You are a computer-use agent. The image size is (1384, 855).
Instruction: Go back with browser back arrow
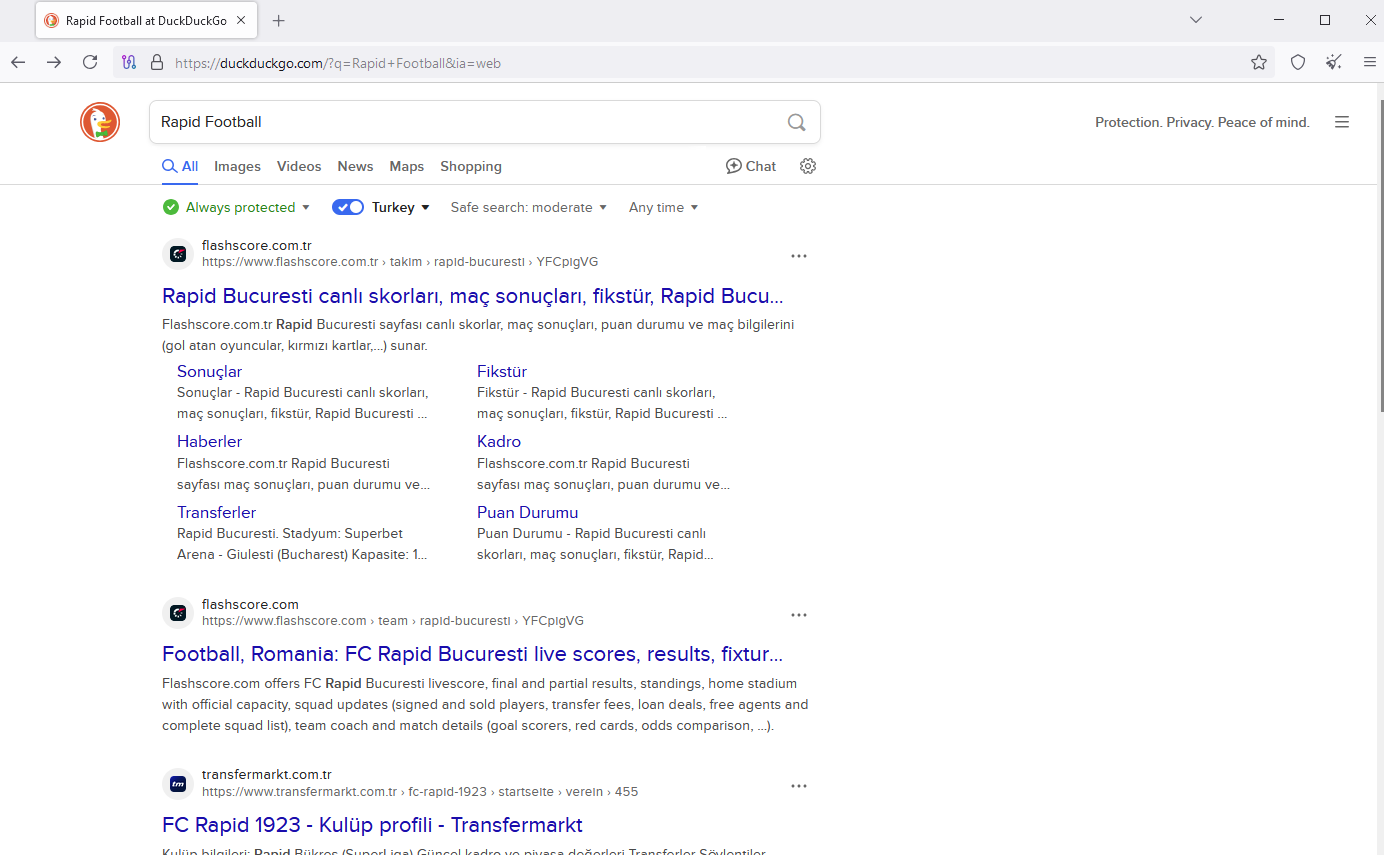click(x=18, y=62)
